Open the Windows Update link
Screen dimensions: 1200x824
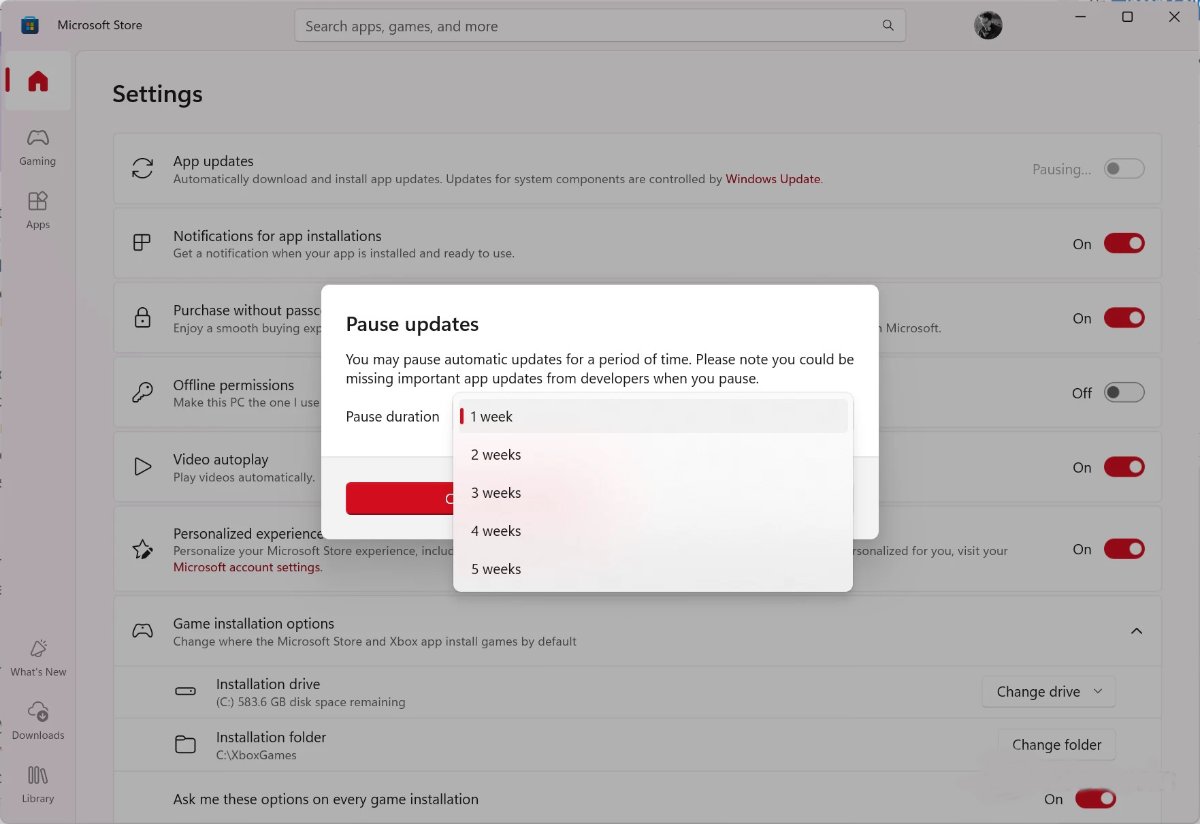773,179
